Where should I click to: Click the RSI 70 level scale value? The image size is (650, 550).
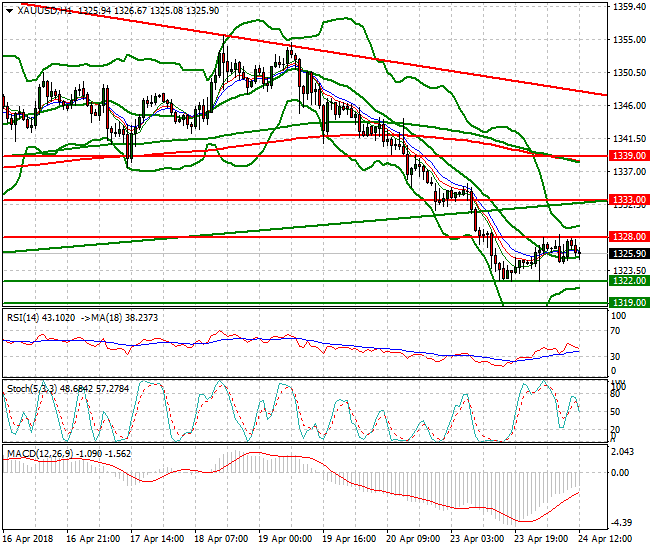(x=616, y=331)
